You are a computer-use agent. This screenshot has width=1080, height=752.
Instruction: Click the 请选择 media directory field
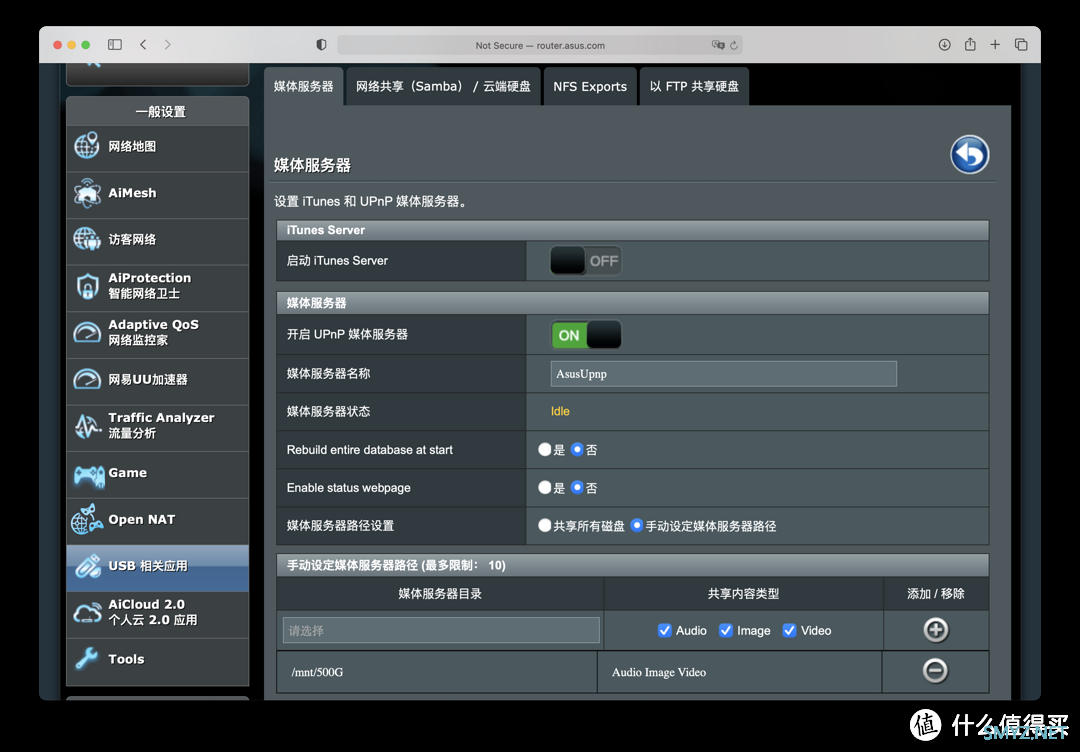click(x=441, y=630)
